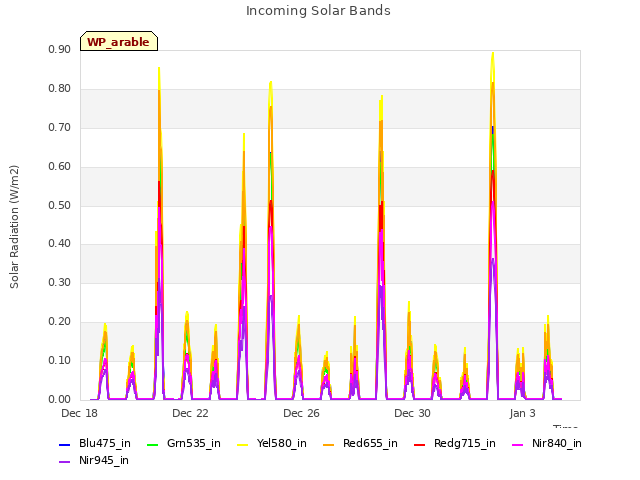Click the Dec 22 x-axis tick label

191,413
